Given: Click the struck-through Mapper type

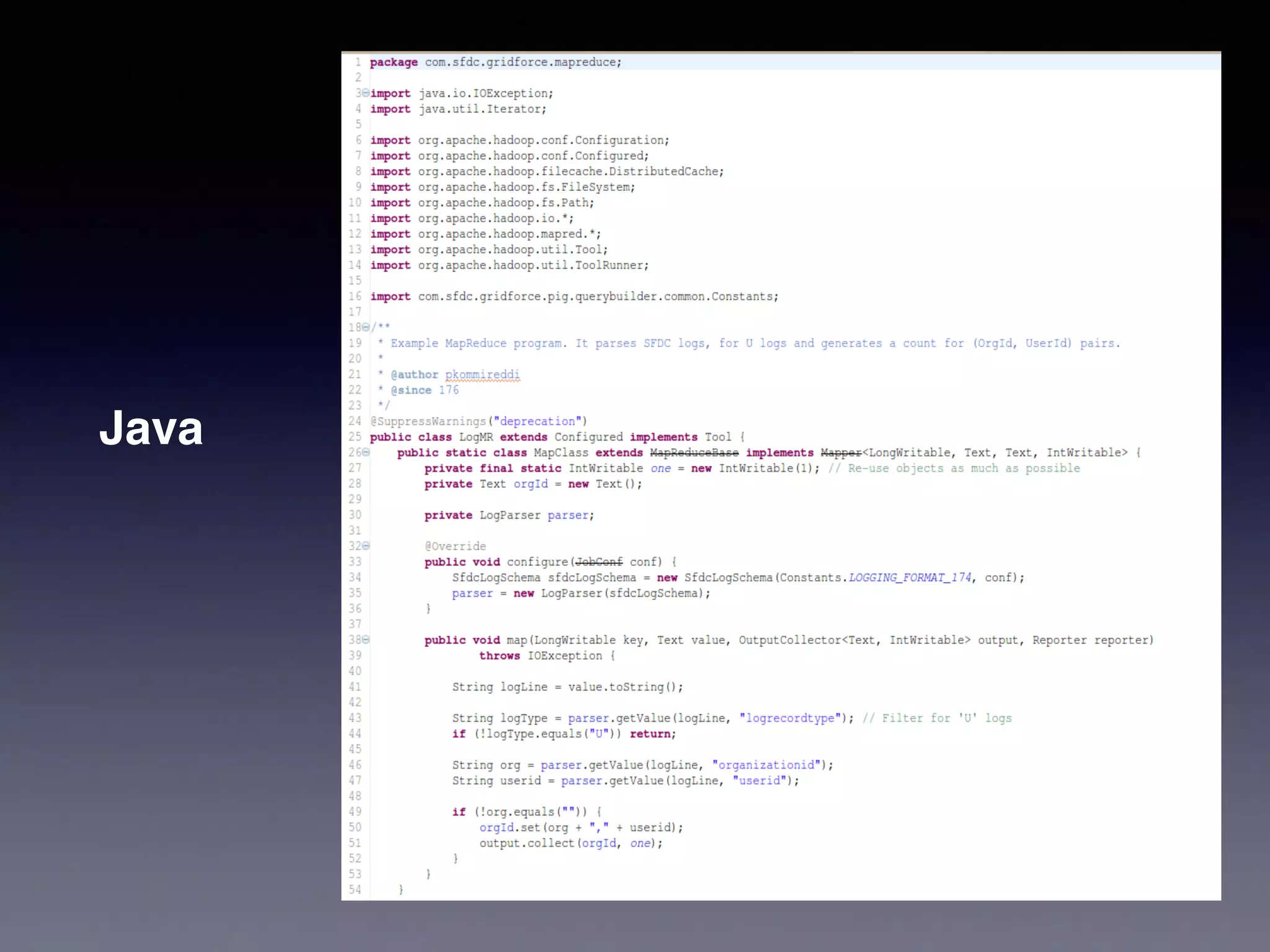Looking at the screenshot, I should [841, 452].
